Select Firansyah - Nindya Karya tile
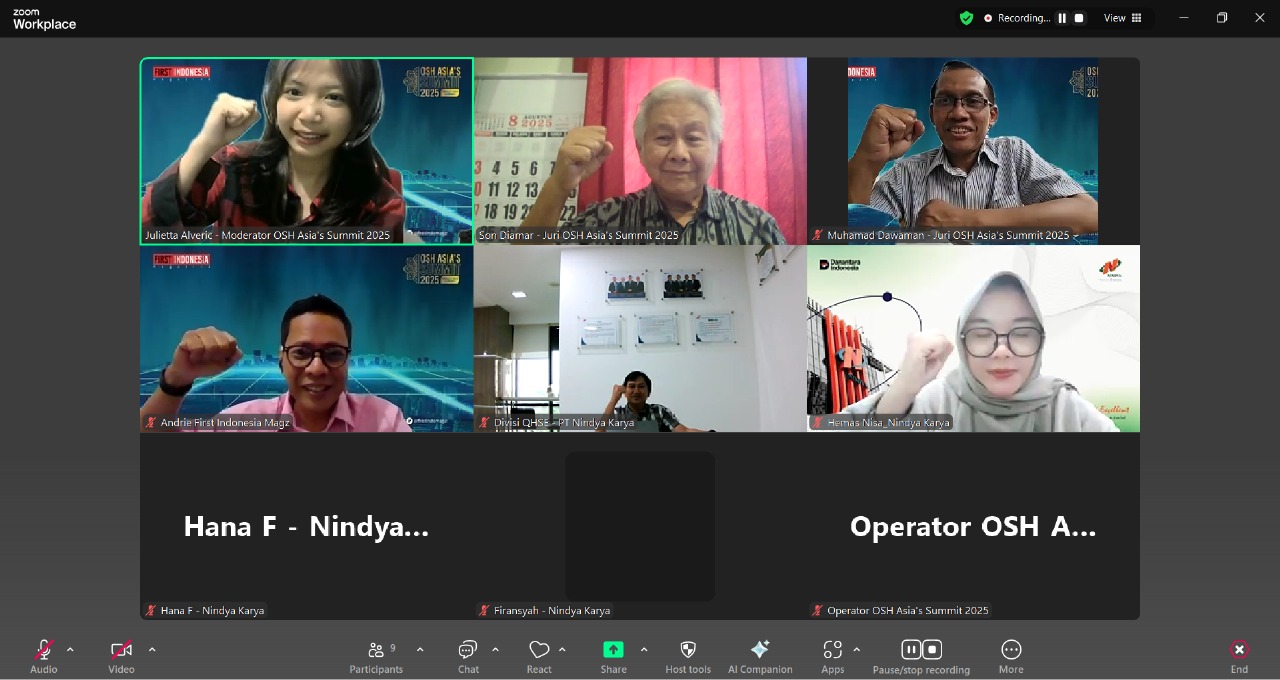The image size is (1280, 680). pyautogui.click(x=640, y=526)
